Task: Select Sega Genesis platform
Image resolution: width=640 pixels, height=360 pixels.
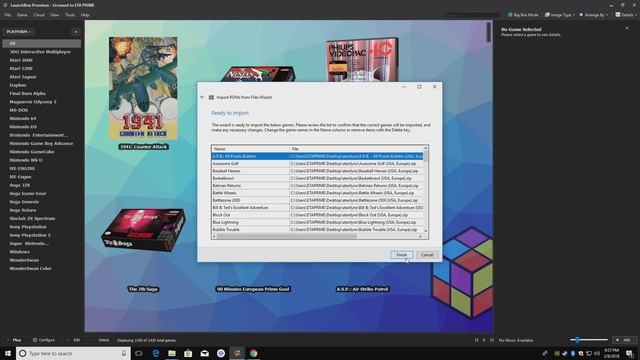Action: pos(24,202)
